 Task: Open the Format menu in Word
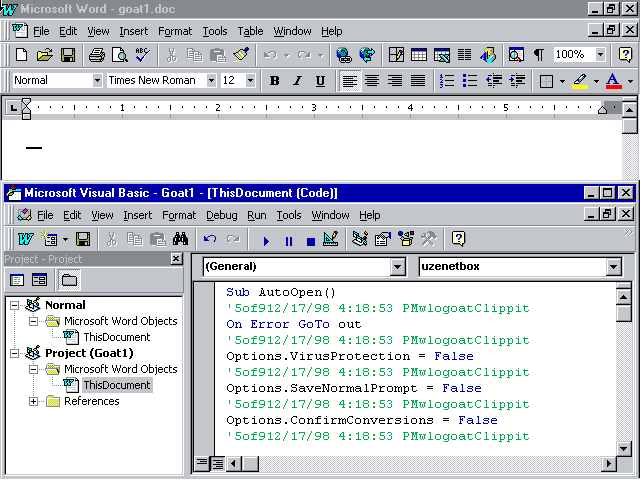tap(175, 31)
